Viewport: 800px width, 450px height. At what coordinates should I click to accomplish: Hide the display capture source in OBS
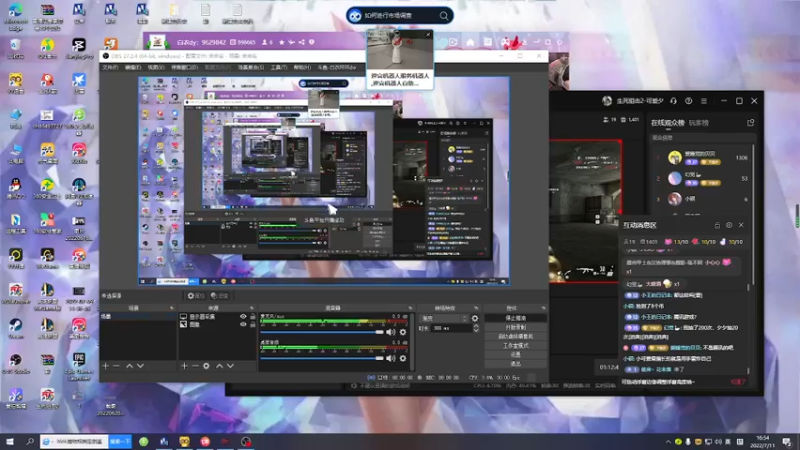(243, 317)
